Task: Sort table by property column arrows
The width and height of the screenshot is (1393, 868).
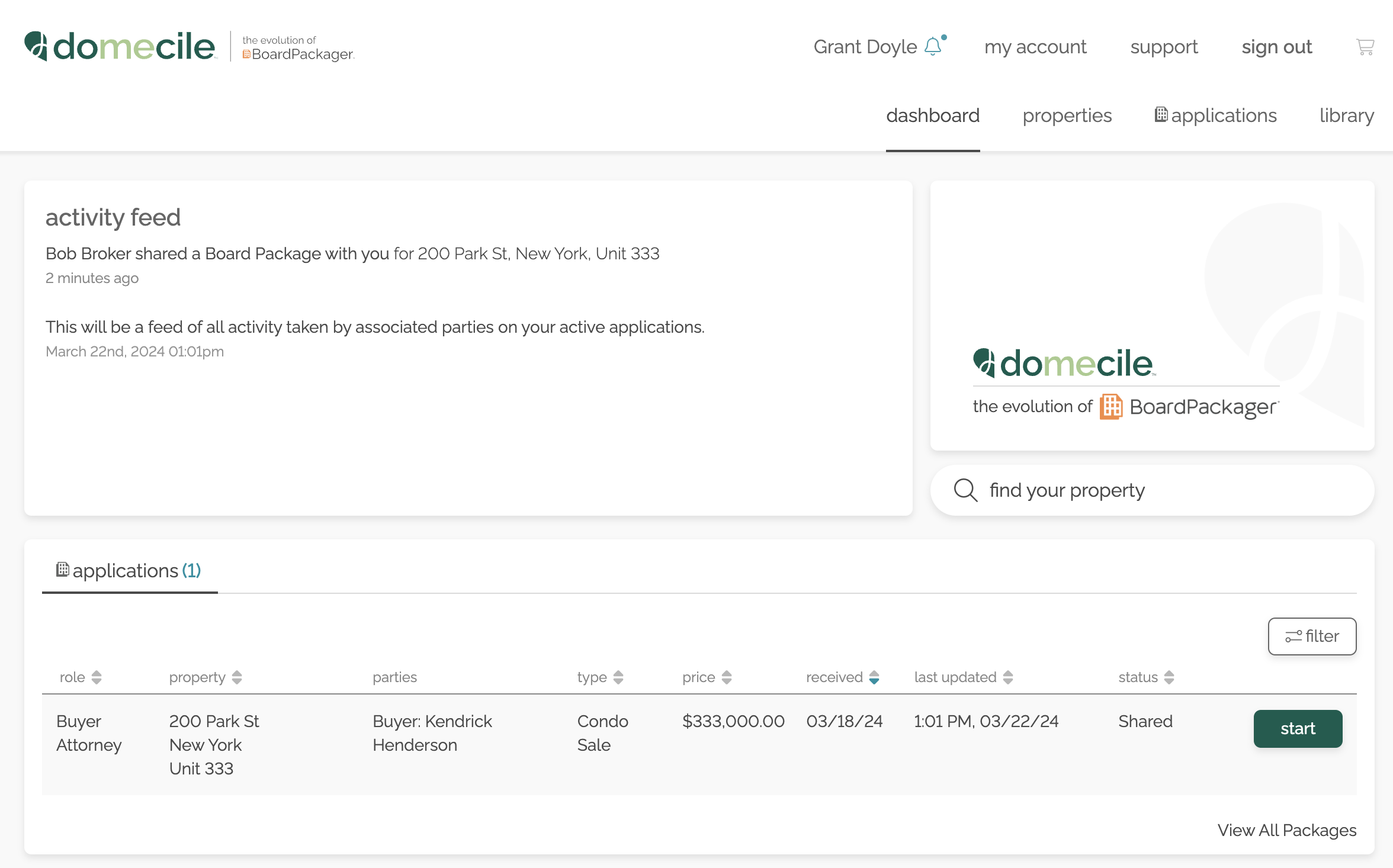Action: point(237,677)
